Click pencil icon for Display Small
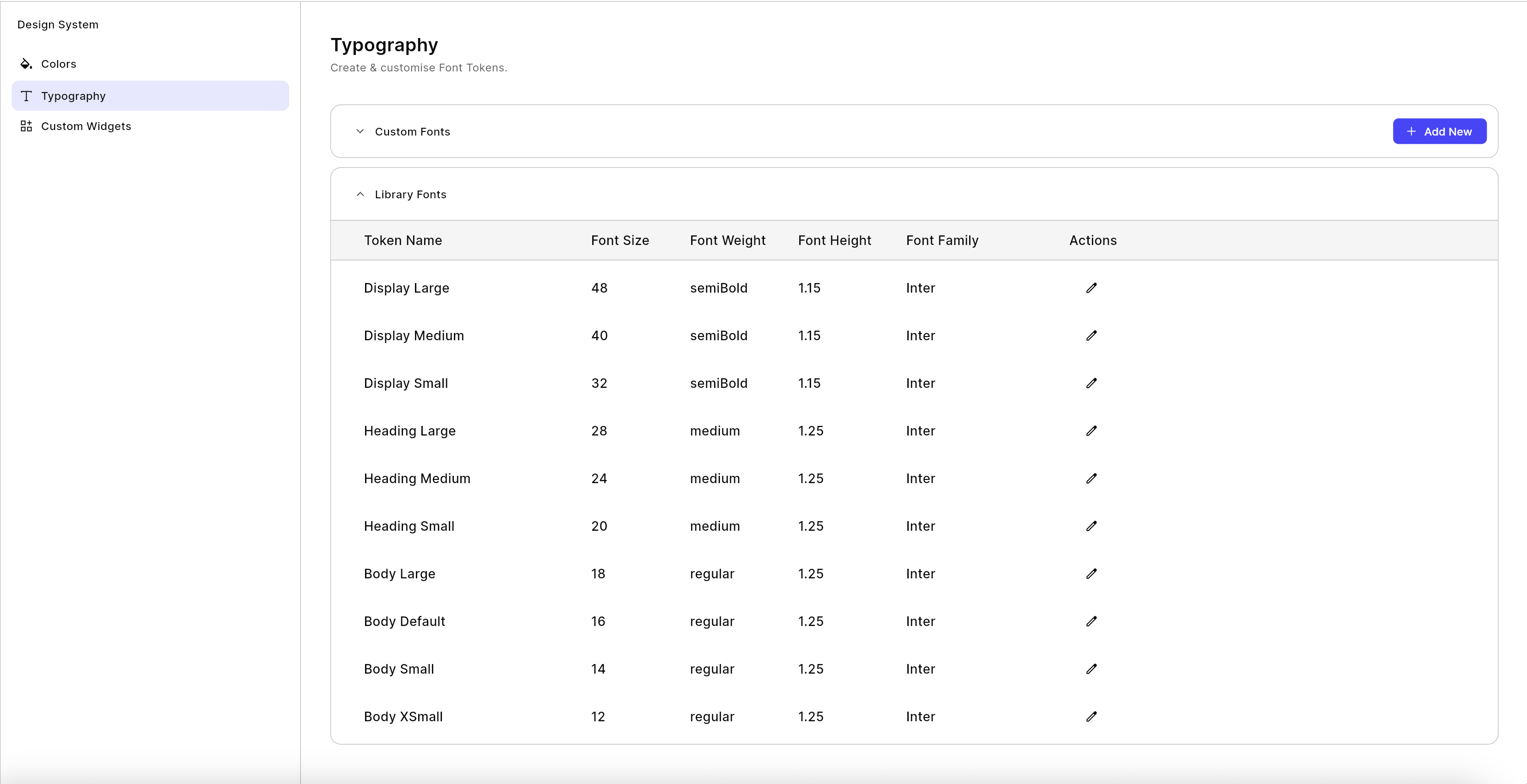1527x784 pixels. pyautogui.click(x=1091, y=383)
